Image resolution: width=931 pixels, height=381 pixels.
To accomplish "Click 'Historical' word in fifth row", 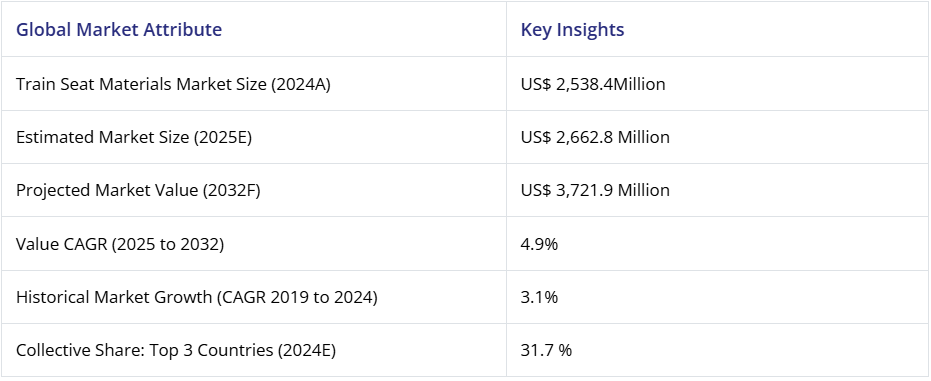I will tap(55, 297).
